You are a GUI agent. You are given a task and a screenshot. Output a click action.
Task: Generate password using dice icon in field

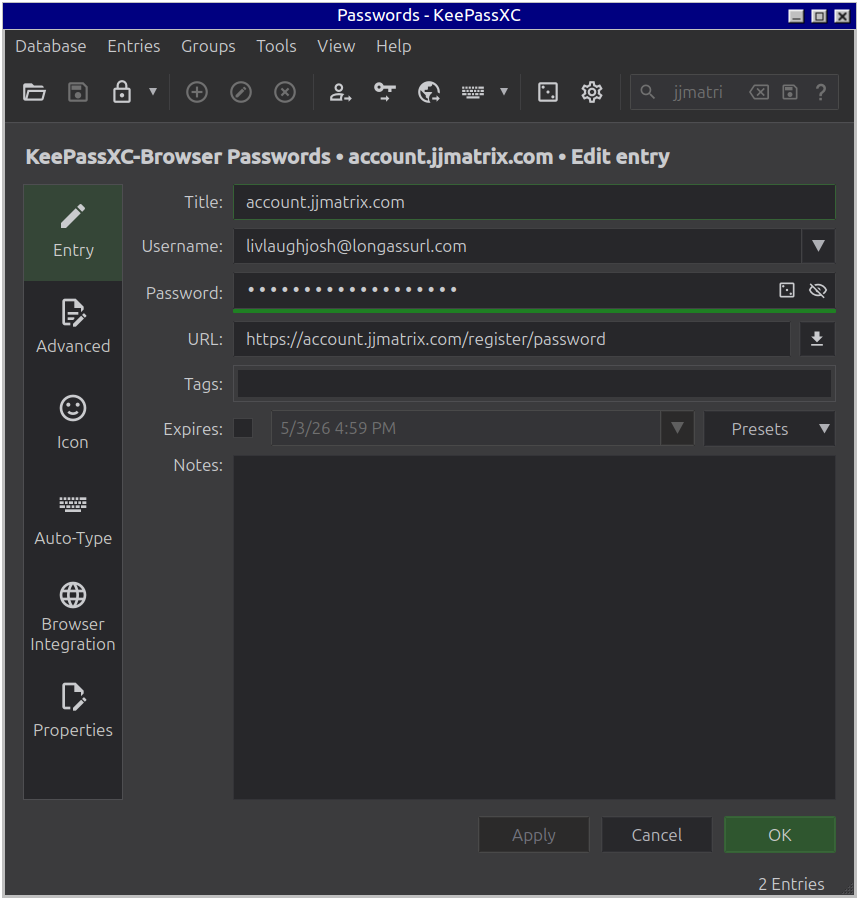(787, 290)
